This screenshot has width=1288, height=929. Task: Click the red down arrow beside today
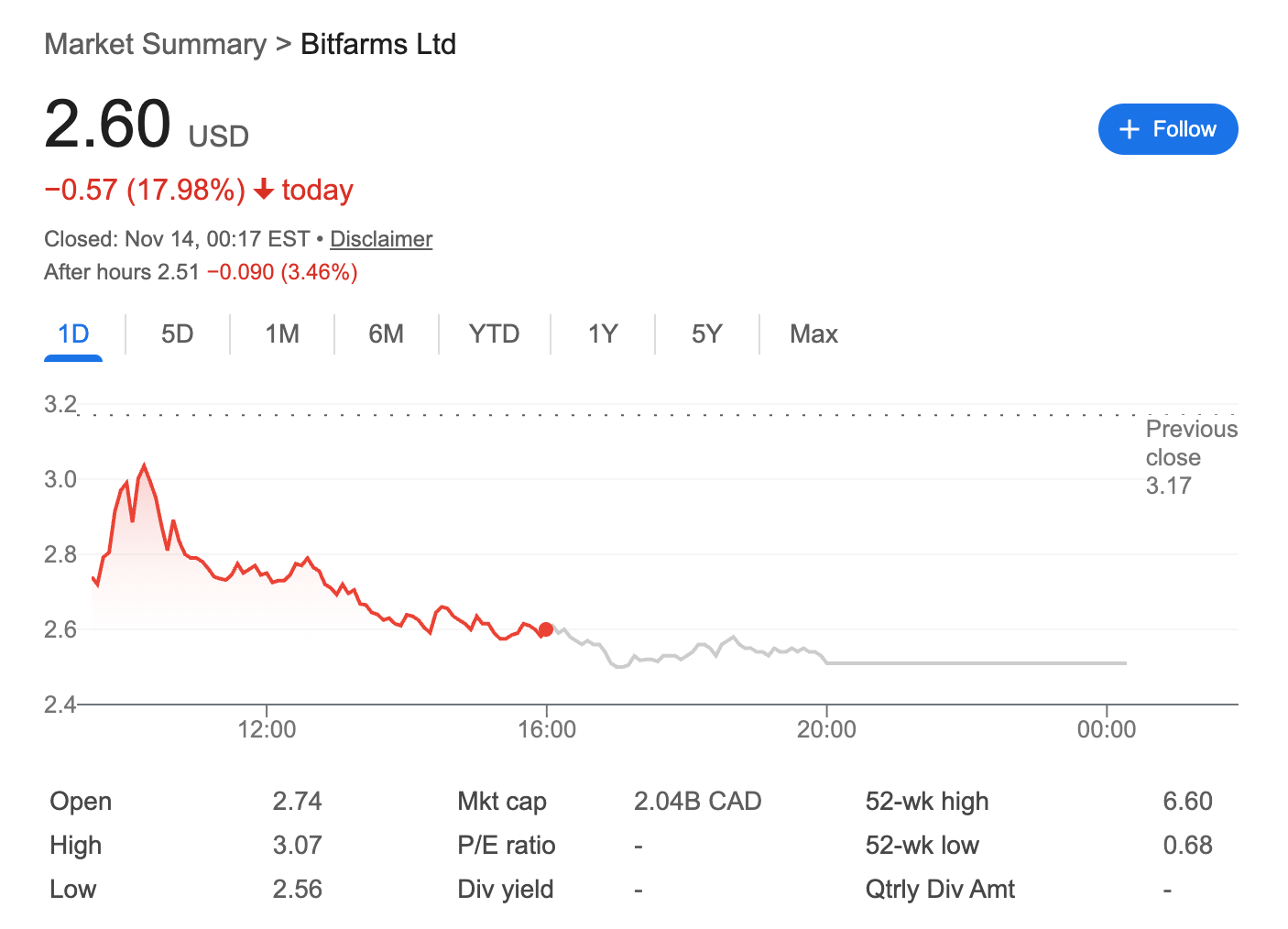(264, 190)
